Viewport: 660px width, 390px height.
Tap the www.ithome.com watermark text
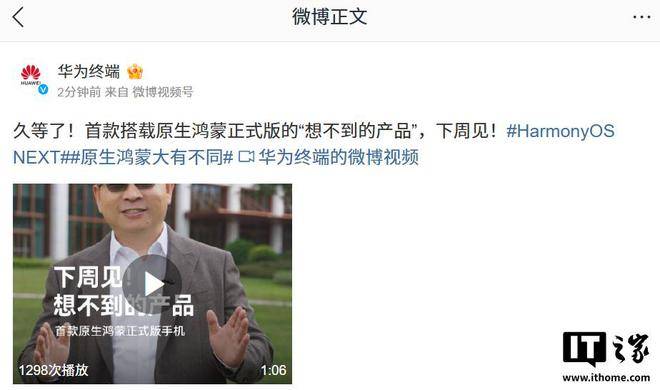click(606, 377)
